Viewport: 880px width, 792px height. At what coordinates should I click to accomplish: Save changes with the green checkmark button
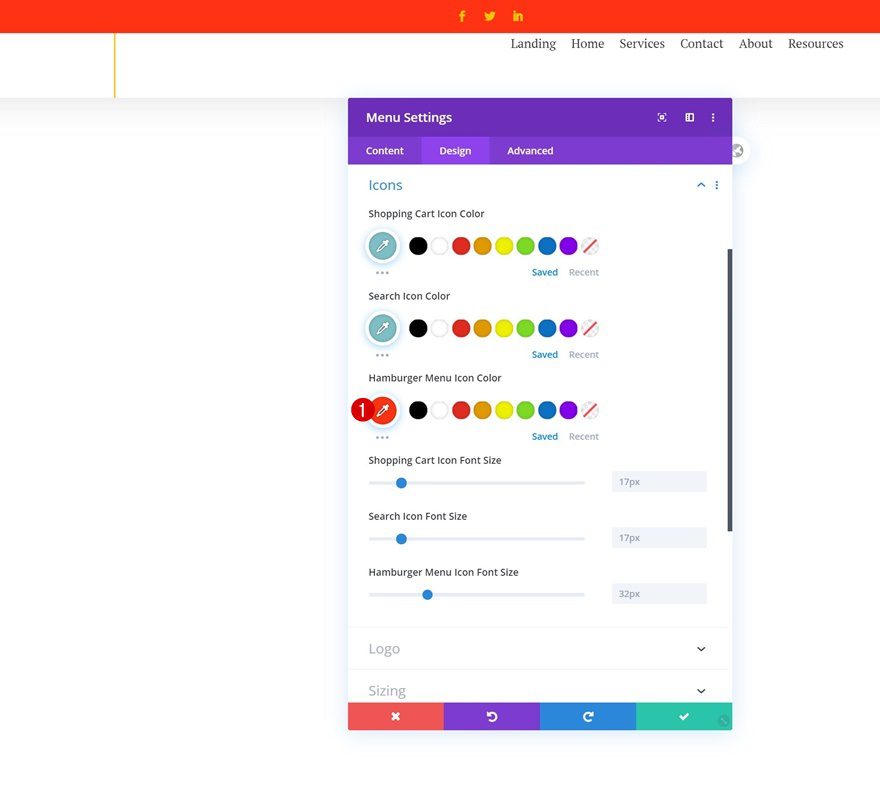684,716
